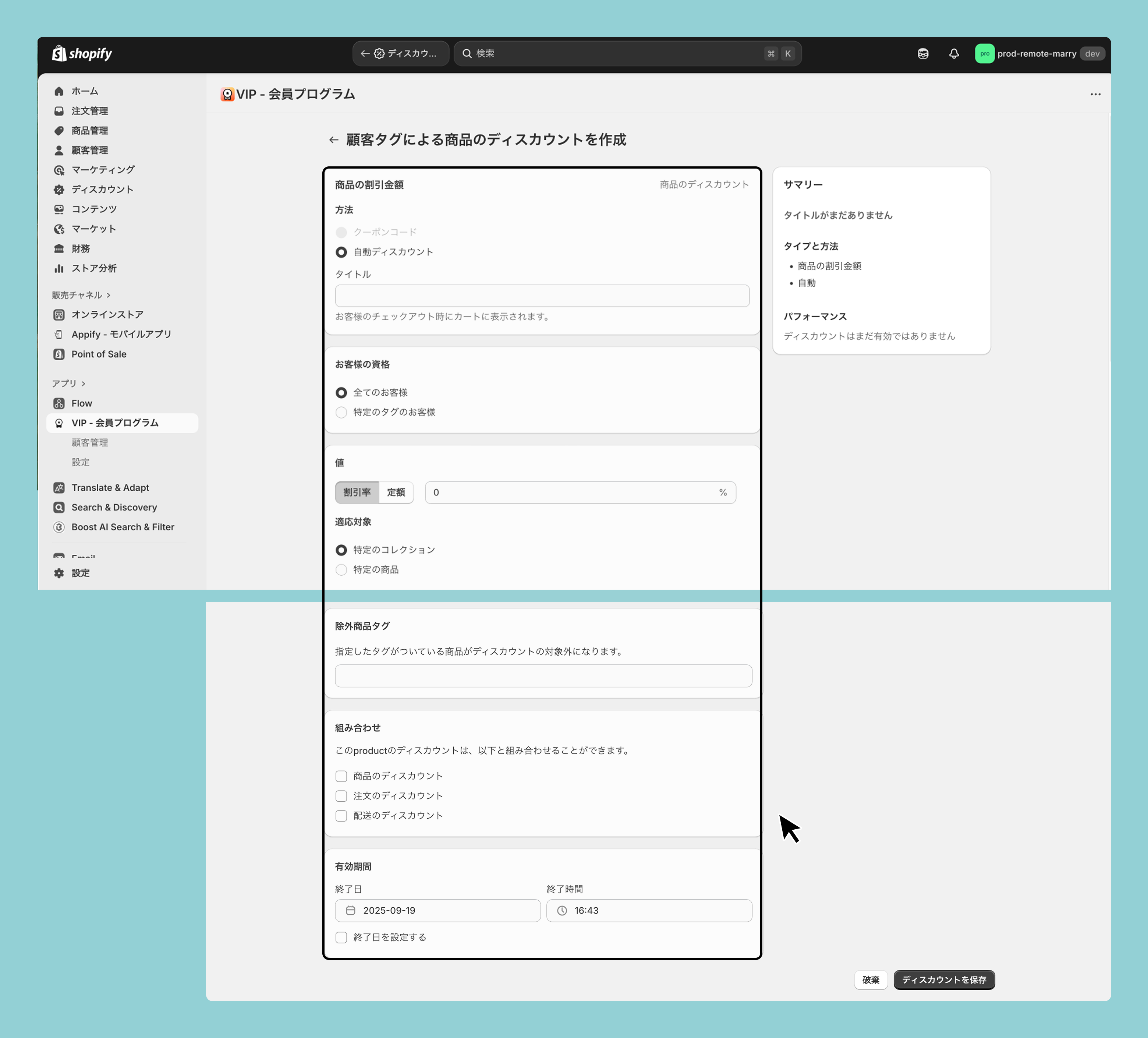1148x1038 pixels.
Task: Open コンテンツ icon
Action: 59,209
